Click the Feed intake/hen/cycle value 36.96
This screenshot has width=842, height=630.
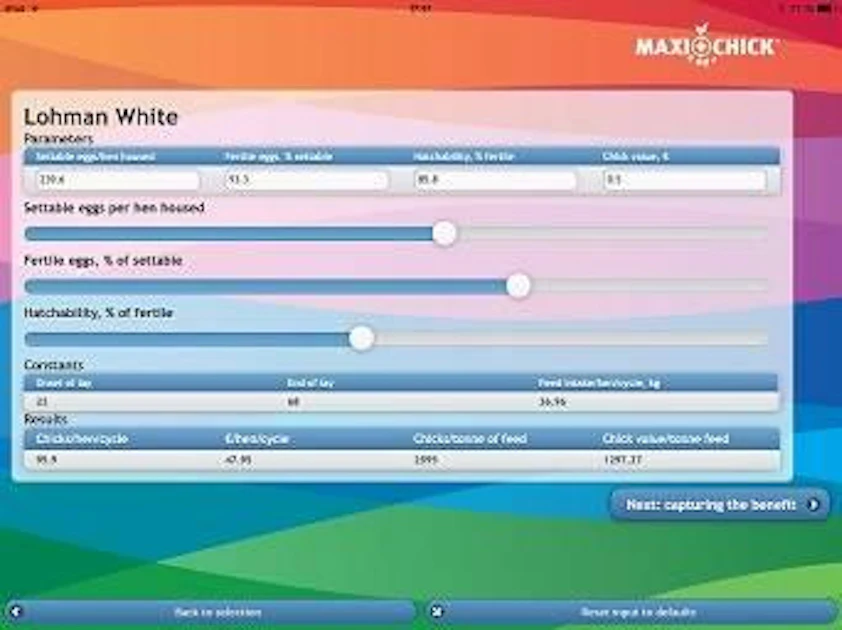553,402
